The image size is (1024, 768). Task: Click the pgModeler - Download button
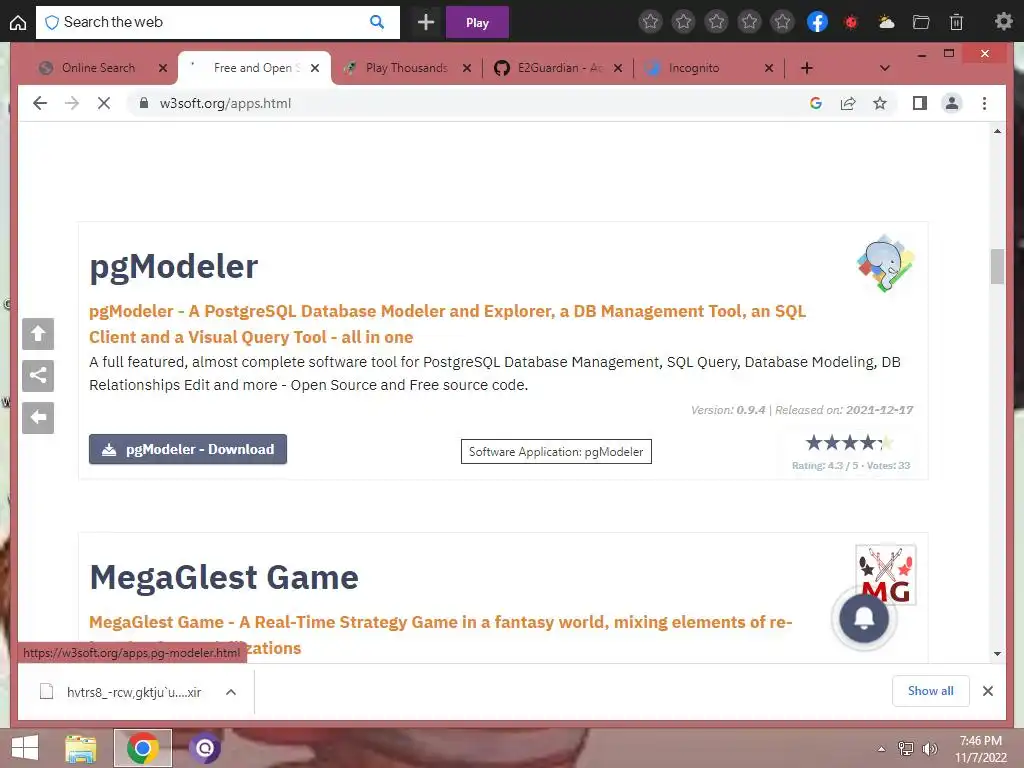click(188, 449)
